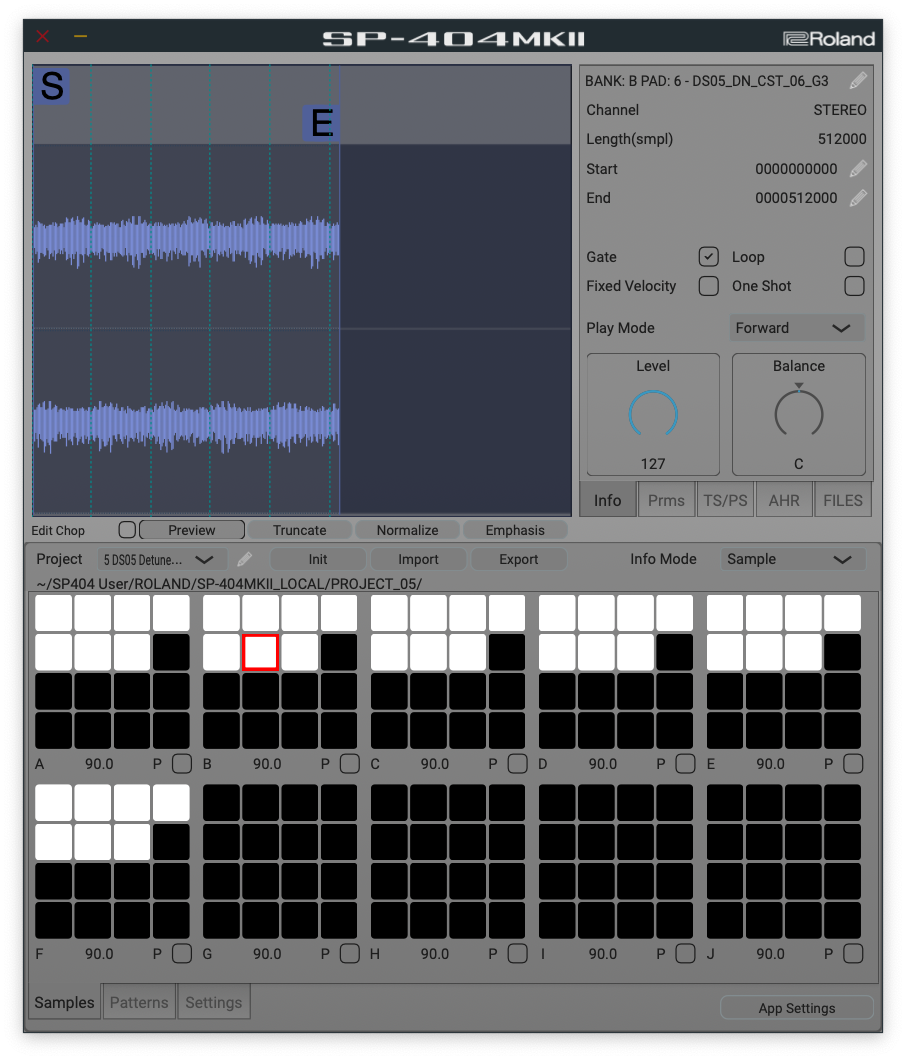This screenshot has height=1060, width=906.
Task: Minimize the SP-404MKII window
Action: (x=80, y=37)
